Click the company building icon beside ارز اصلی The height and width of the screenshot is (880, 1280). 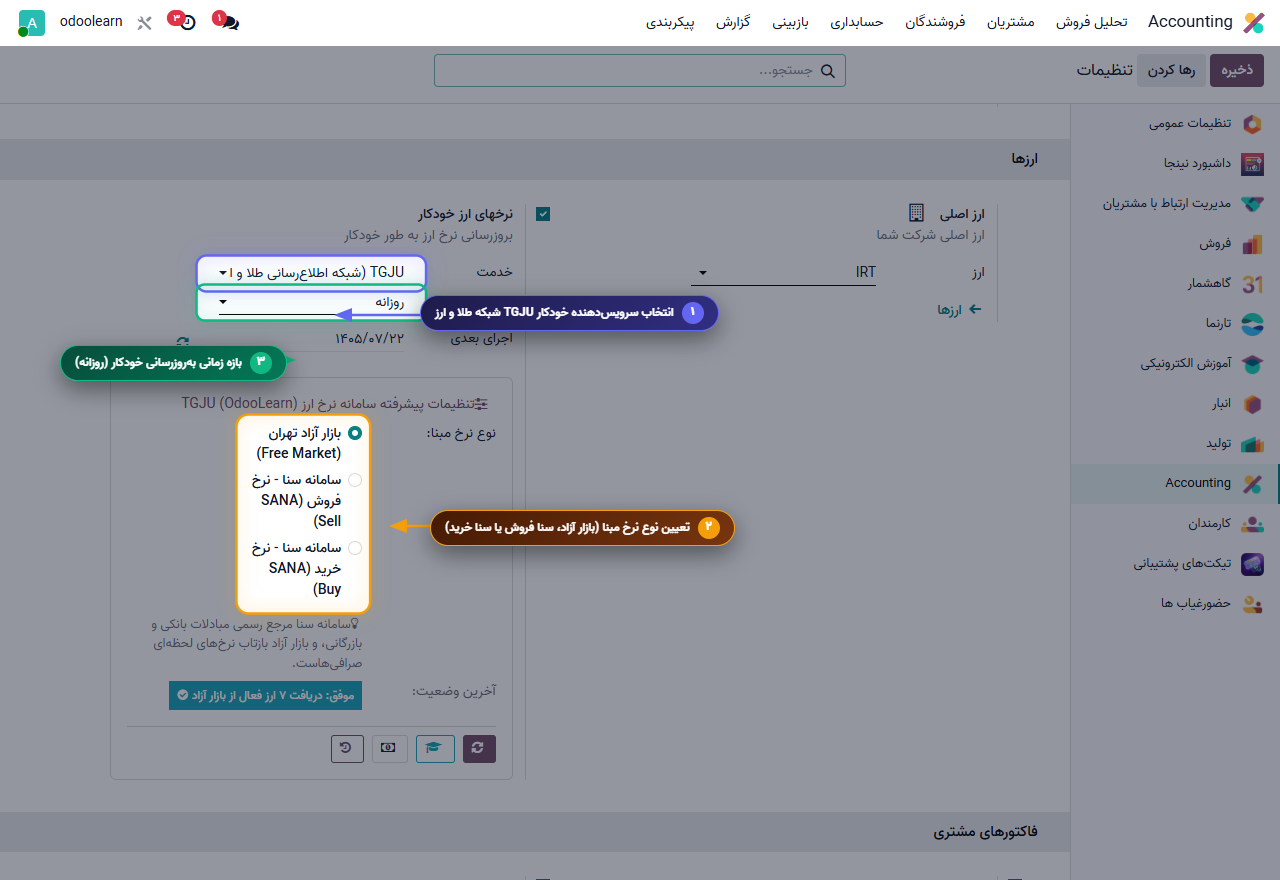(916, 213)
